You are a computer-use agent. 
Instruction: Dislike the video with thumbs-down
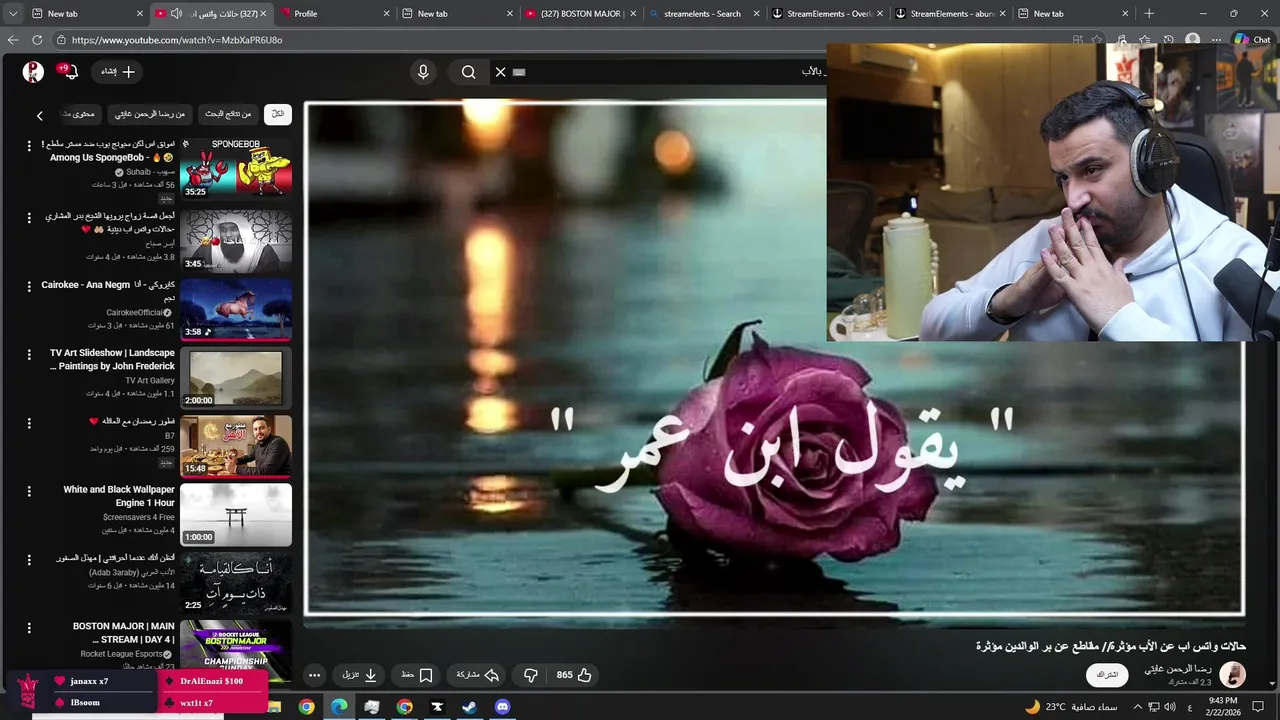(531, 675)
